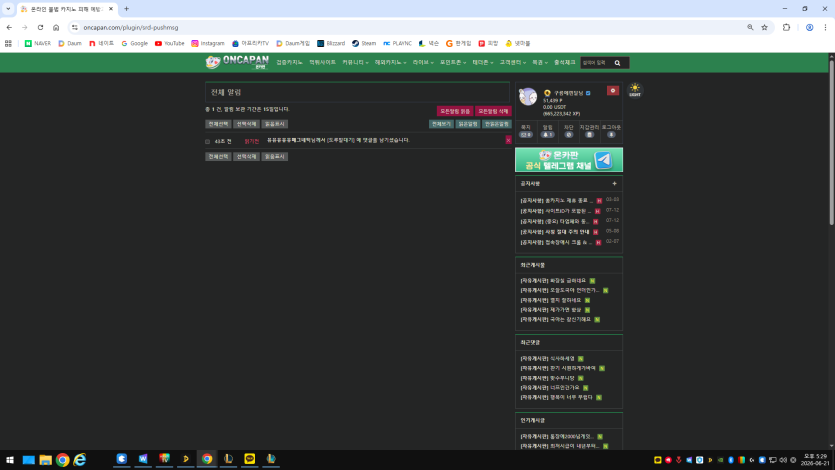
Task: Open the first comment under 최근댓글
Action: click(547, 359)
